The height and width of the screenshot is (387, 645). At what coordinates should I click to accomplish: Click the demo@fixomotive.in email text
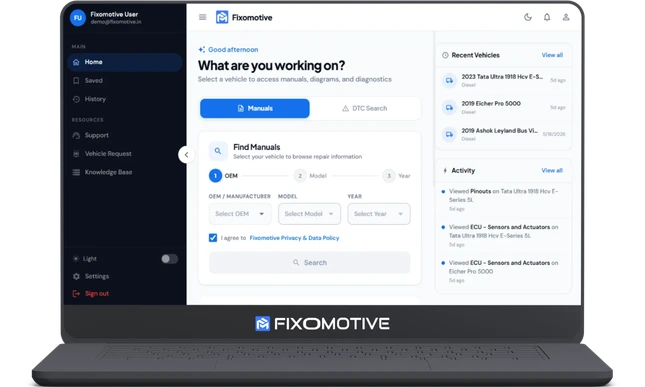pyautogui.click(x=116, y=22)
